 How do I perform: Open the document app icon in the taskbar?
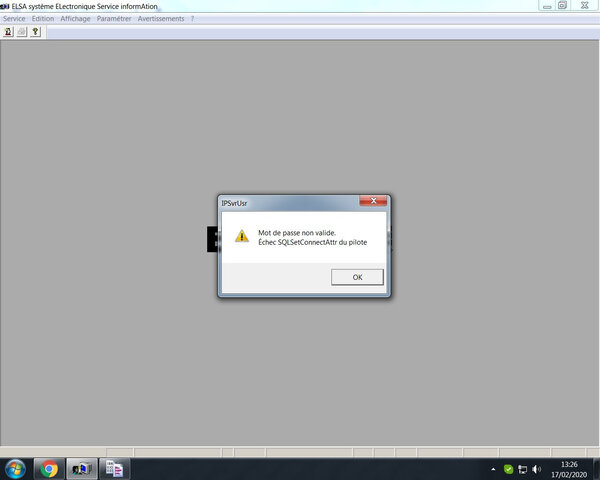115,469
